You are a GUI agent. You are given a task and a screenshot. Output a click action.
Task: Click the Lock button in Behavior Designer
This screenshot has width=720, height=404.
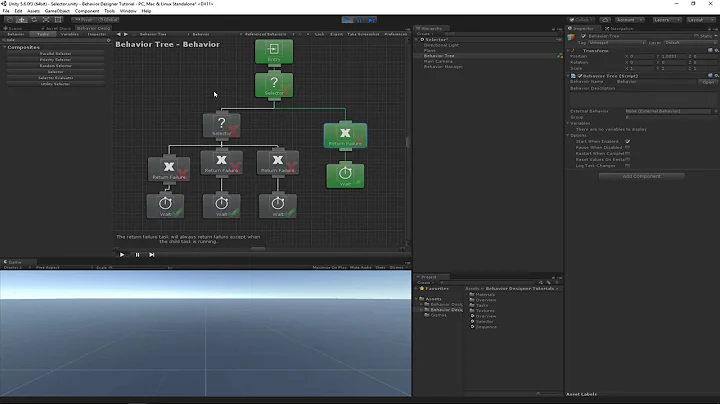[320, 34]
